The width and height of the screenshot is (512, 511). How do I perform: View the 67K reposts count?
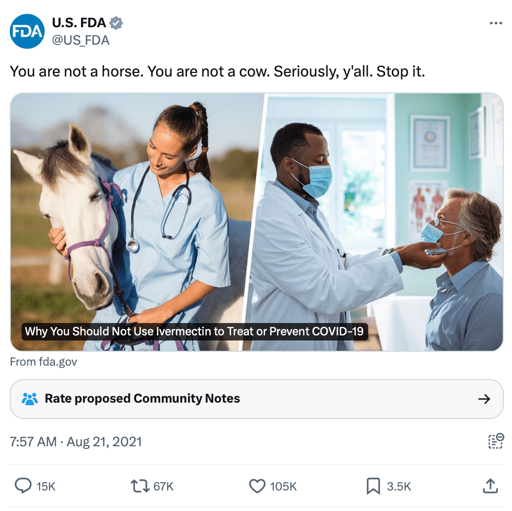pos(163,486)
